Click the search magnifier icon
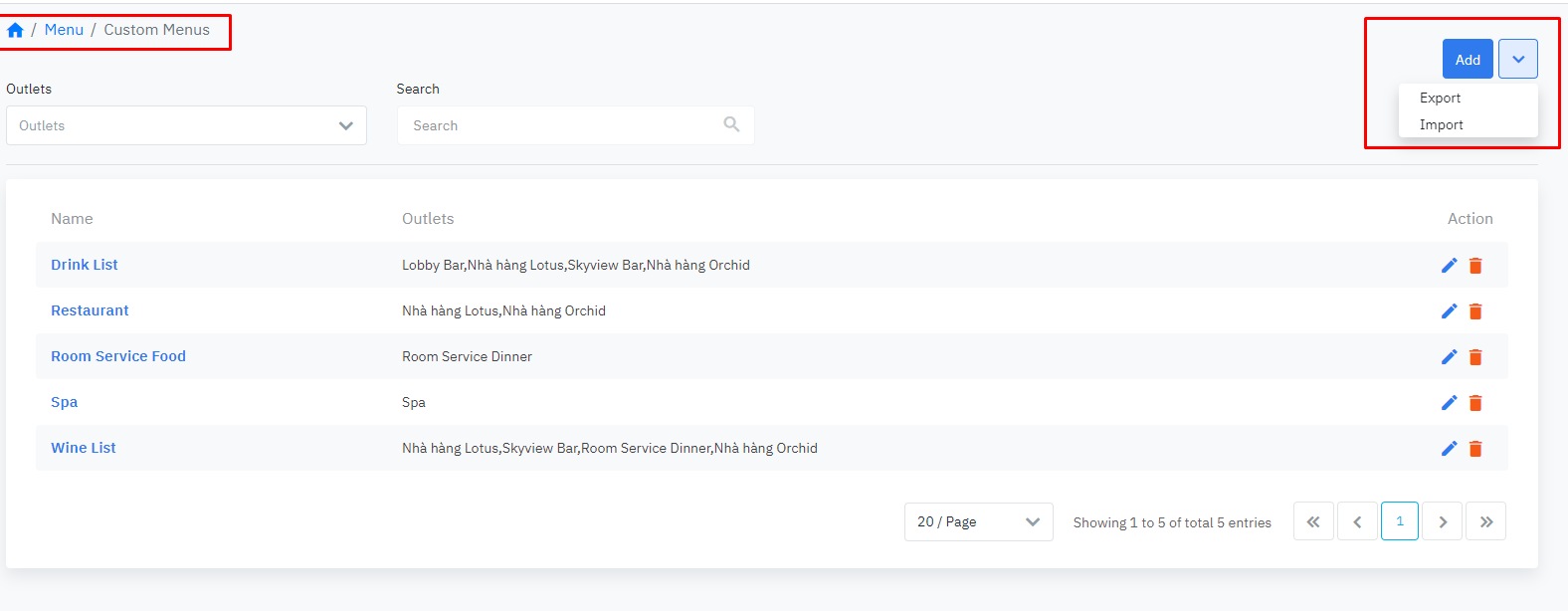Viewport: 1568px width, 611px height. (x=731, y=124)
